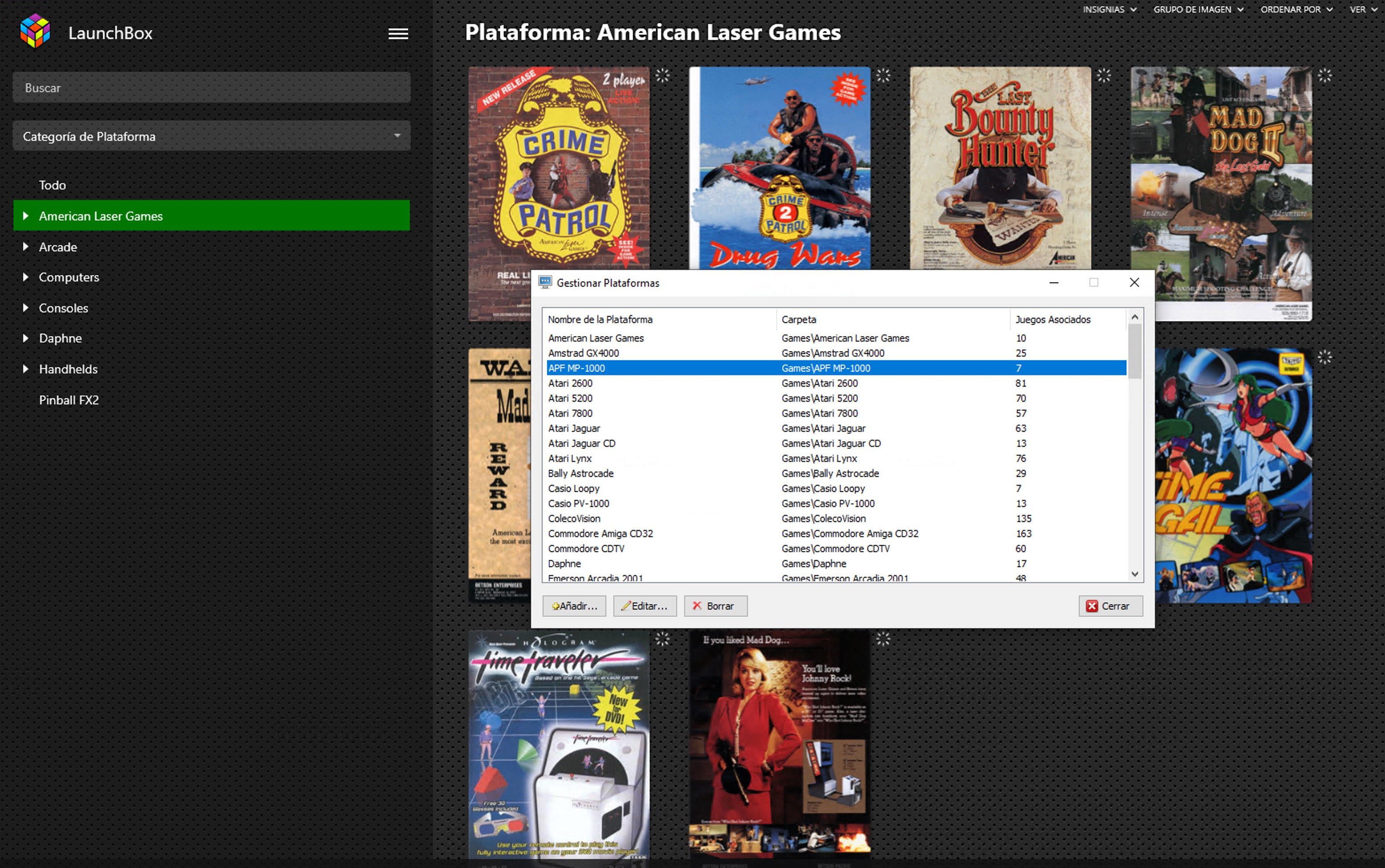Select the Atari Jaguar CD row
Screen dimensions: 1385x868
(x=836, y=443)
